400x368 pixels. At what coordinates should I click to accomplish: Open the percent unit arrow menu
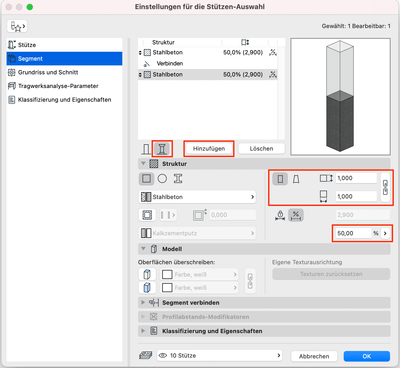(385, 233)
